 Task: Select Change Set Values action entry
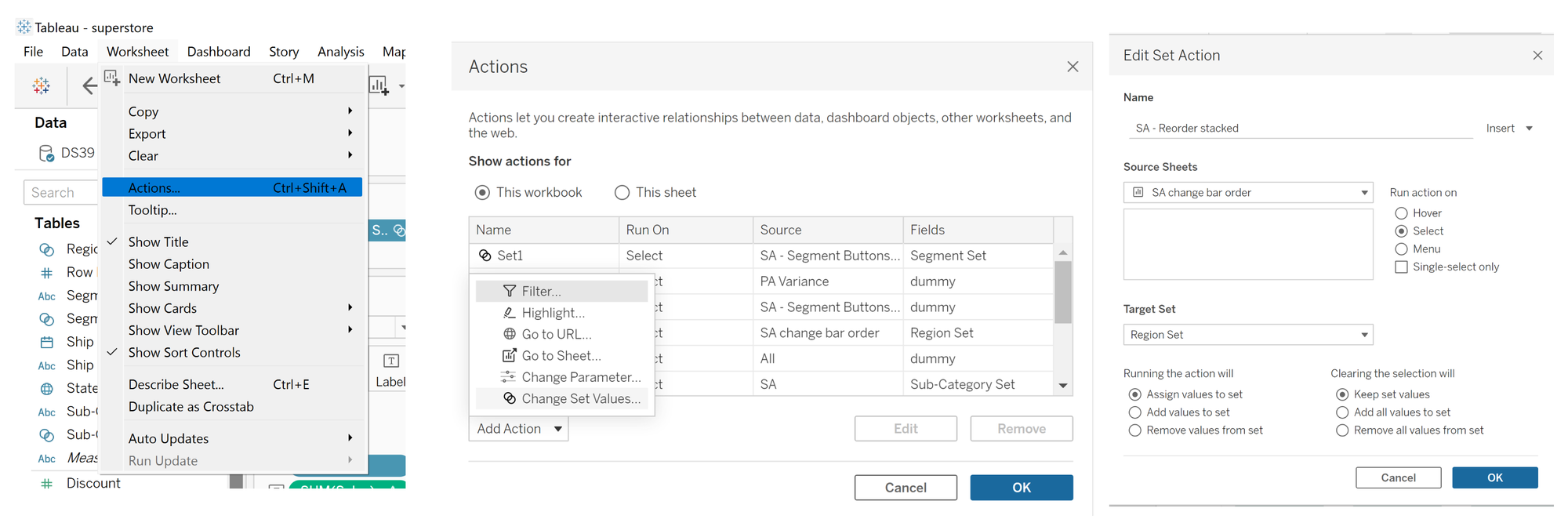coord(579,398)
